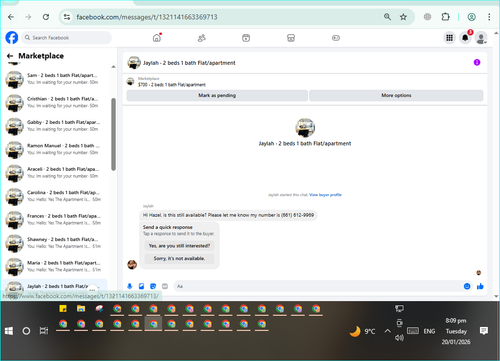Open Facebook notifications bell

[x=465, y=38]
